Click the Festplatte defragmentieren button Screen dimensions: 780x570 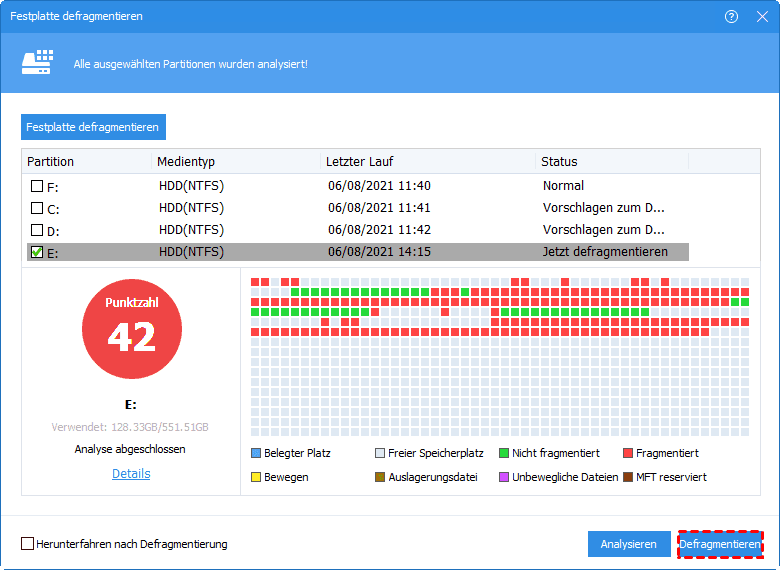(x=93, y=127)
